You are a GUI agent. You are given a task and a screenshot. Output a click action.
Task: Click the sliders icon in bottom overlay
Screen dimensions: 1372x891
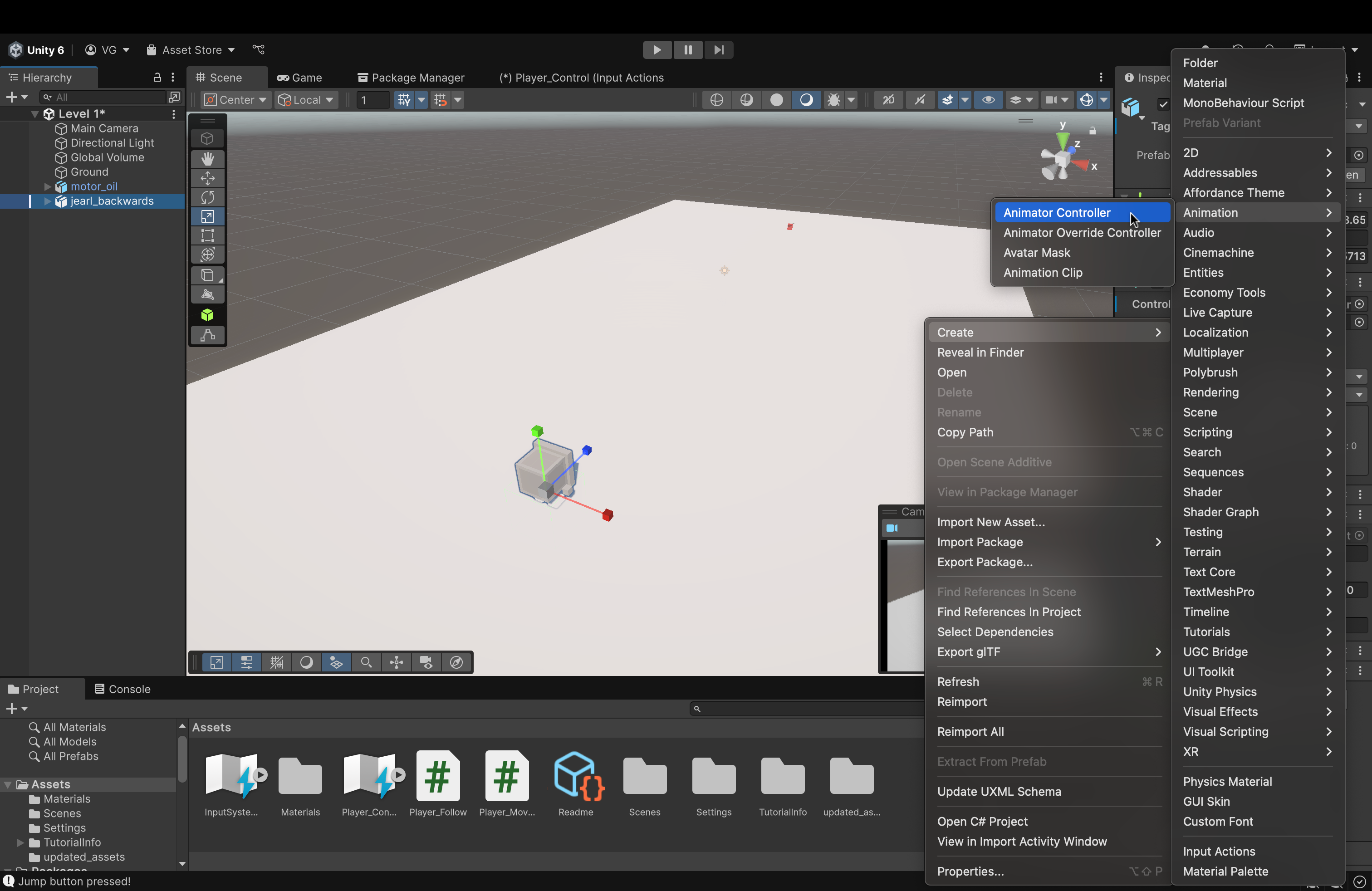pyautogui.click(x=247, y=663)
